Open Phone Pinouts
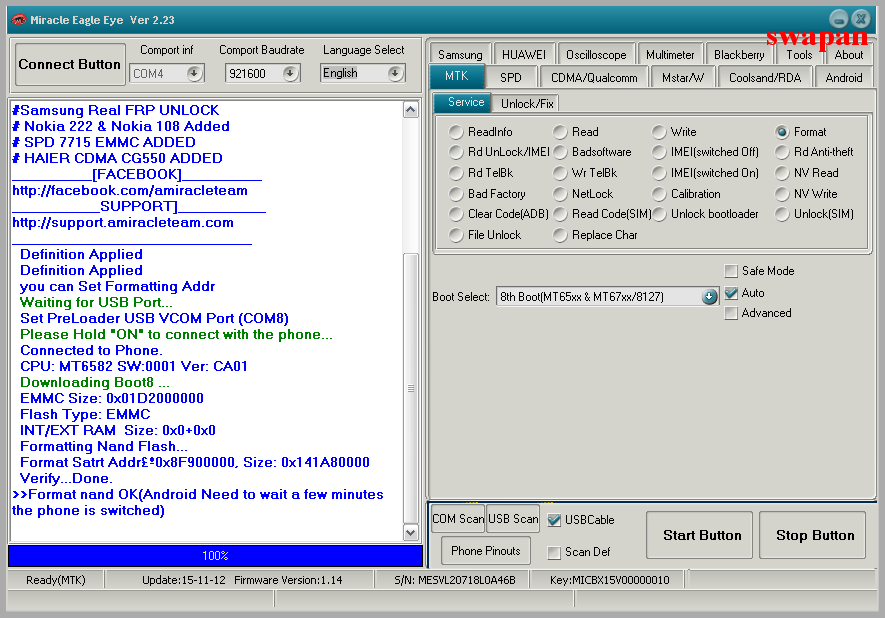 485,551
